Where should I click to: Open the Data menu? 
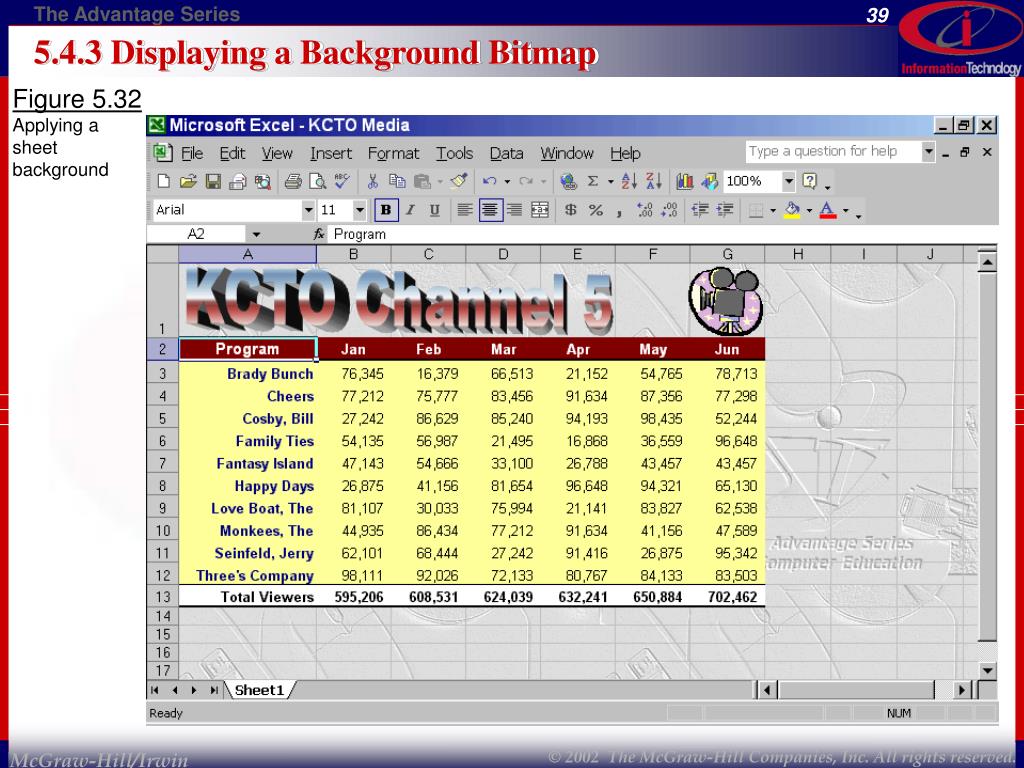506,153
